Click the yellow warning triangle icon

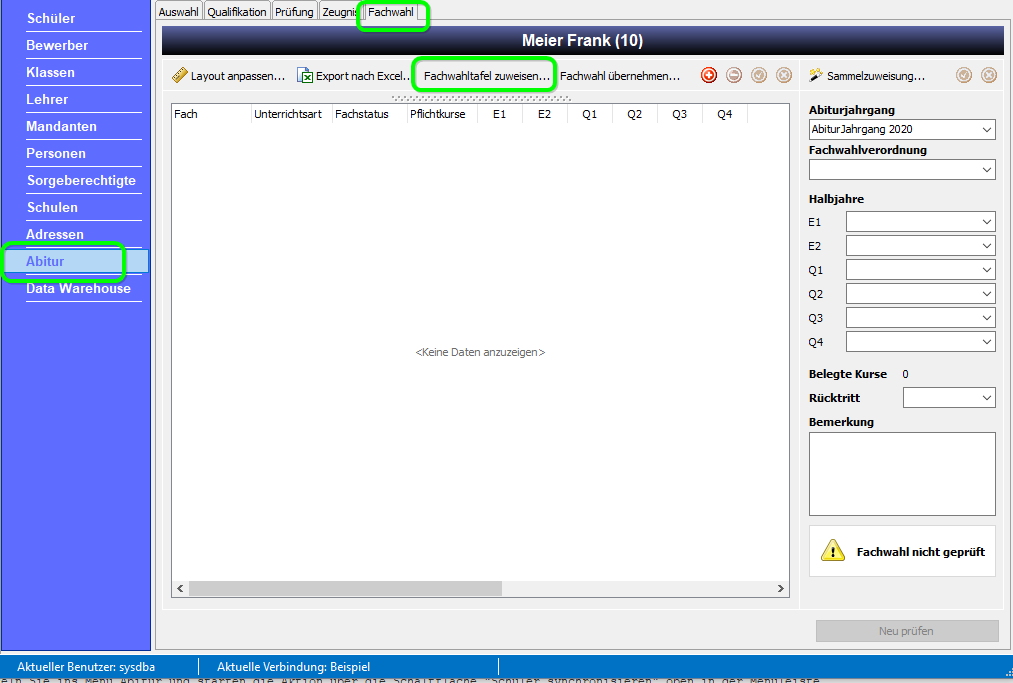tap(833, 551)
